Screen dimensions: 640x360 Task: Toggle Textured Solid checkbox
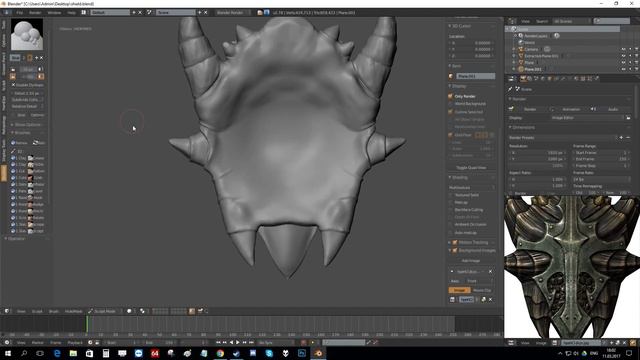[x=451, y=195]
